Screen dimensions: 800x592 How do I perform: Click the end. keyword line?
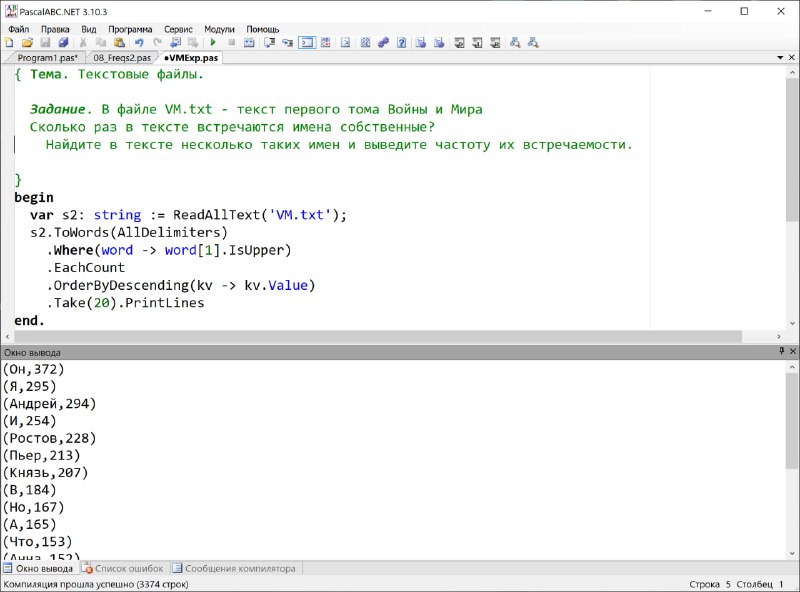coord(29,320)
